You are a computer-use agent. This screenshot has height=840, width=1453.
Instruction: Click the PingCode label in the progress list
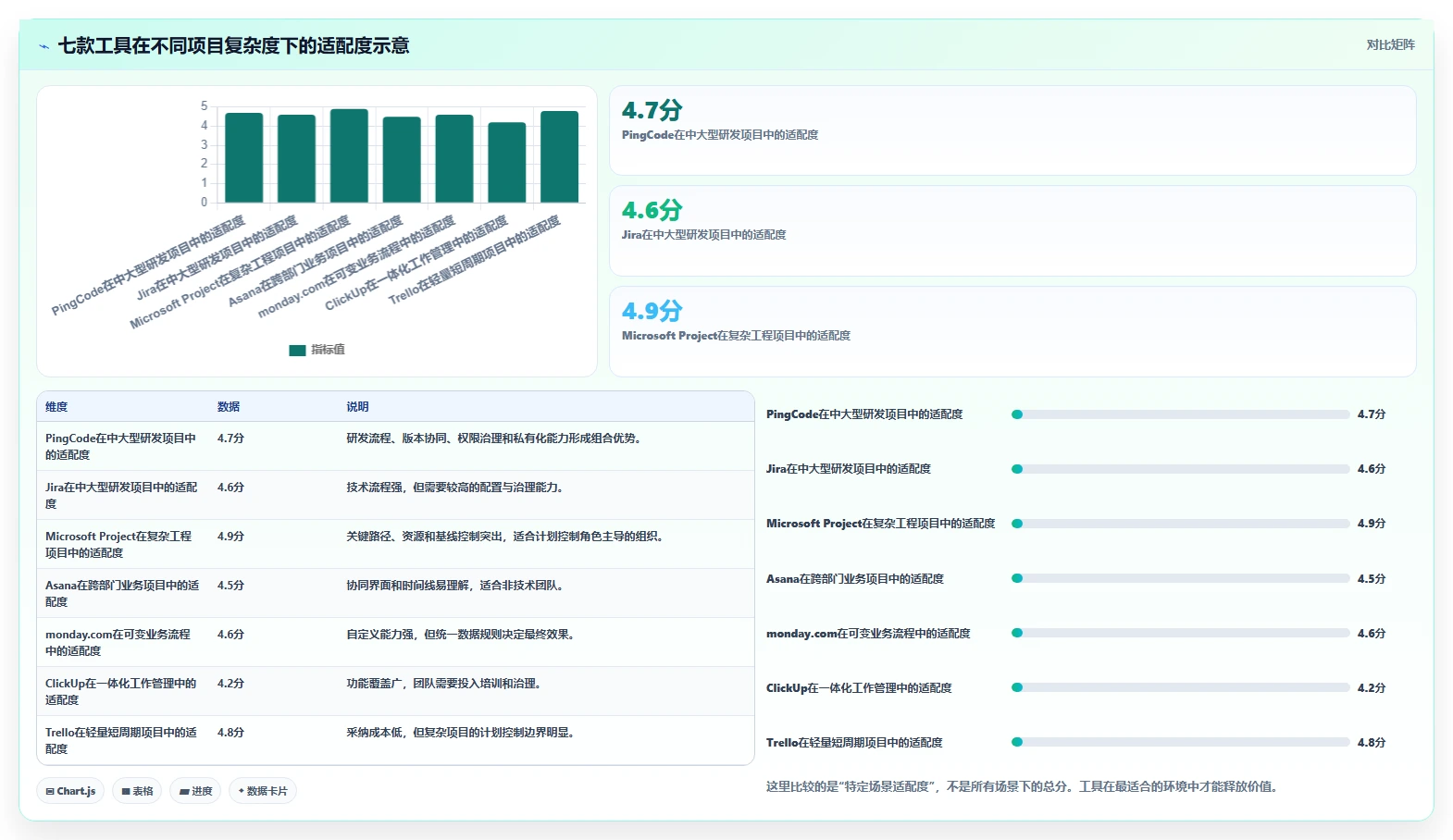click(x=864, y=414)
